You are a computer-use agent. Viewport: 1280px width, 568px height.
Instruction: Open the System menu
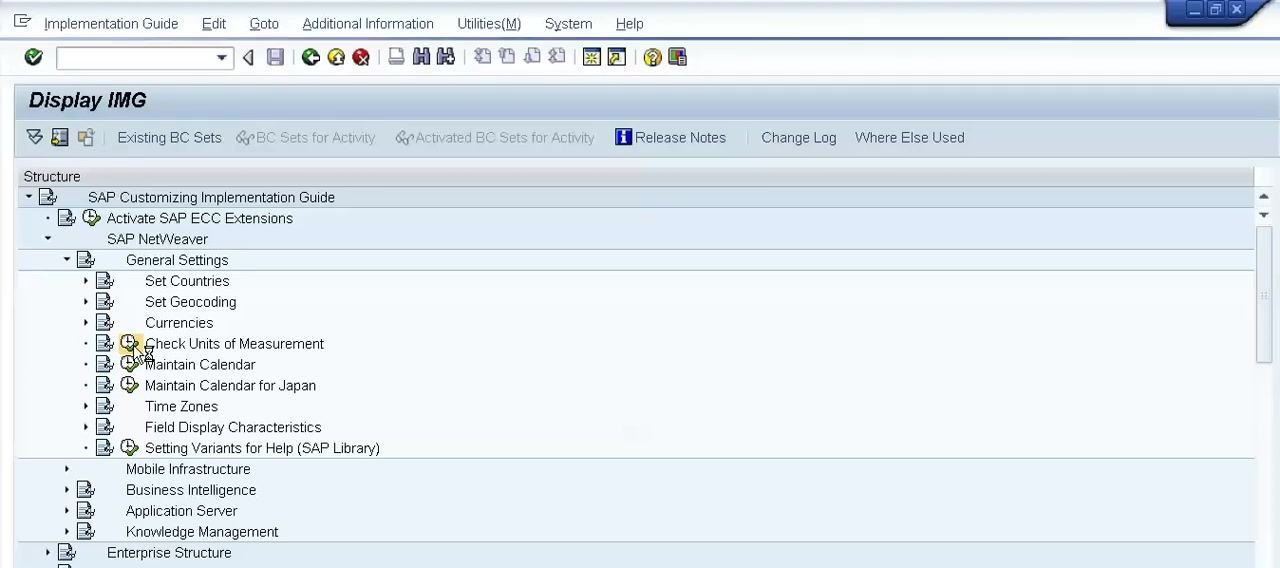(568, 23)
